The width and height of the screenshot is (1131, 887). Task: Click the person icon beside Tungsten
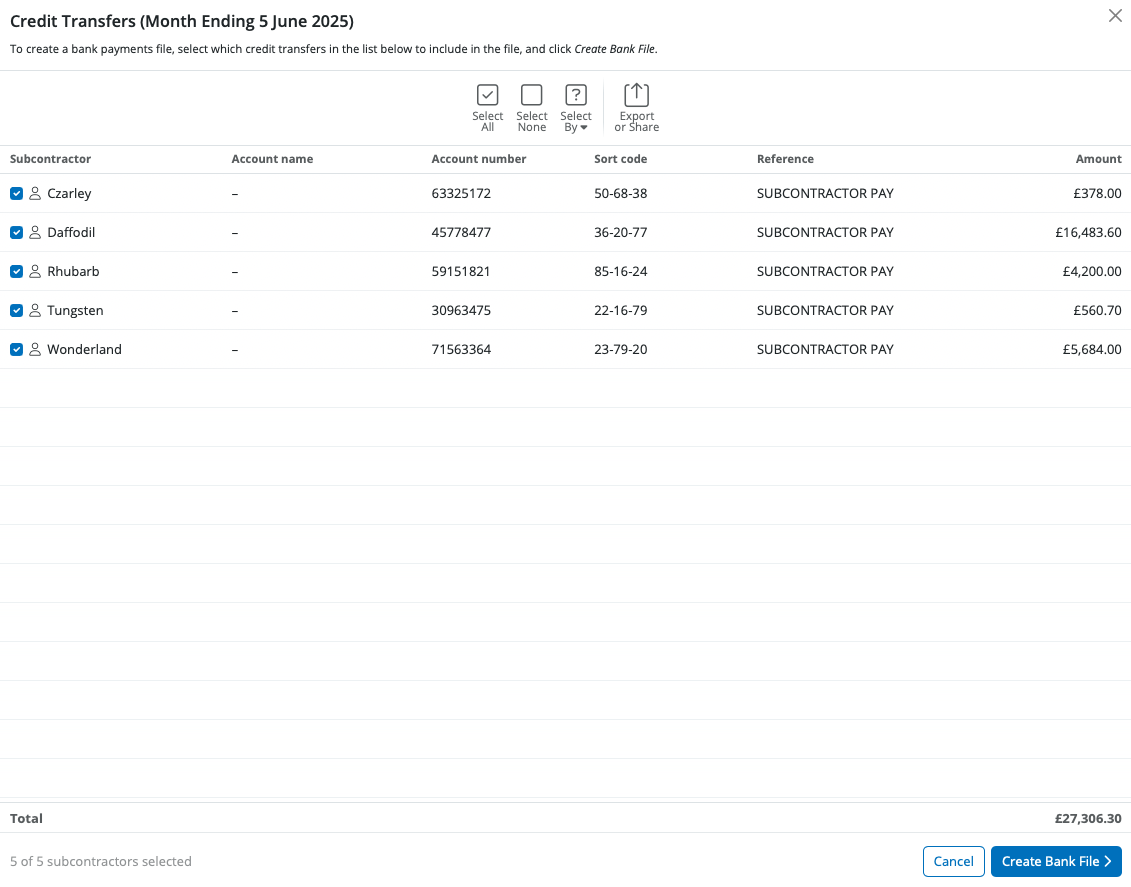[35, 310]
